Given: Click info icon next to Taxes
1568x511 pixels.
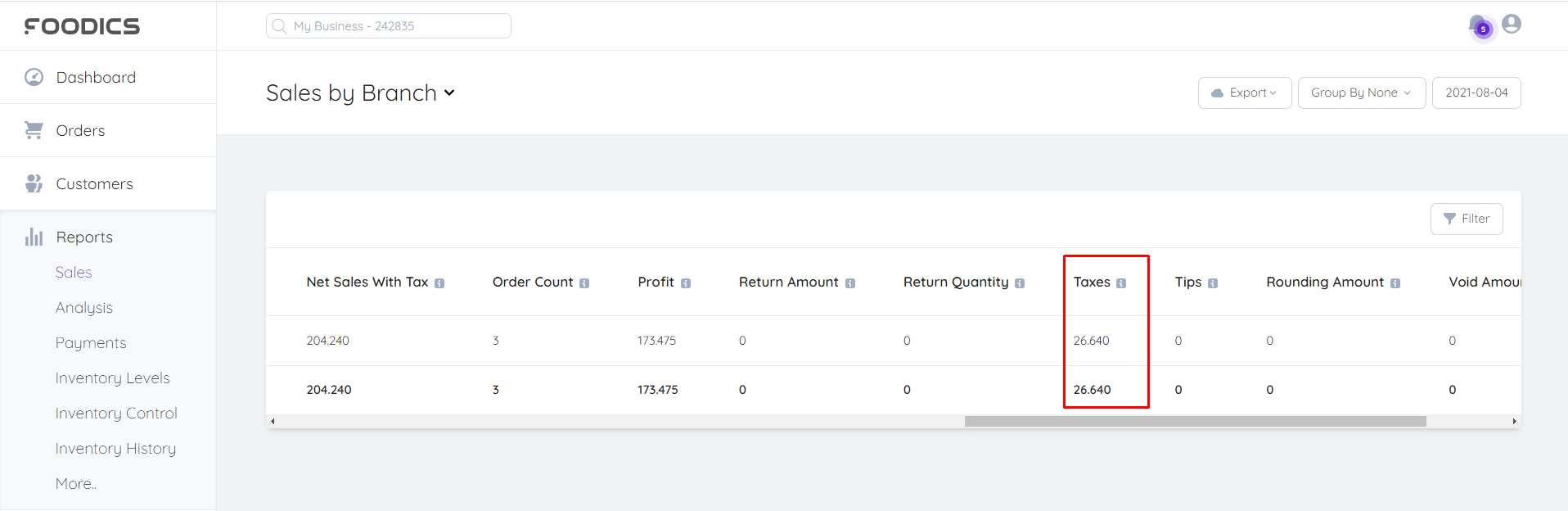Looking at the screenshot, I should click(x=1121, y=283).
